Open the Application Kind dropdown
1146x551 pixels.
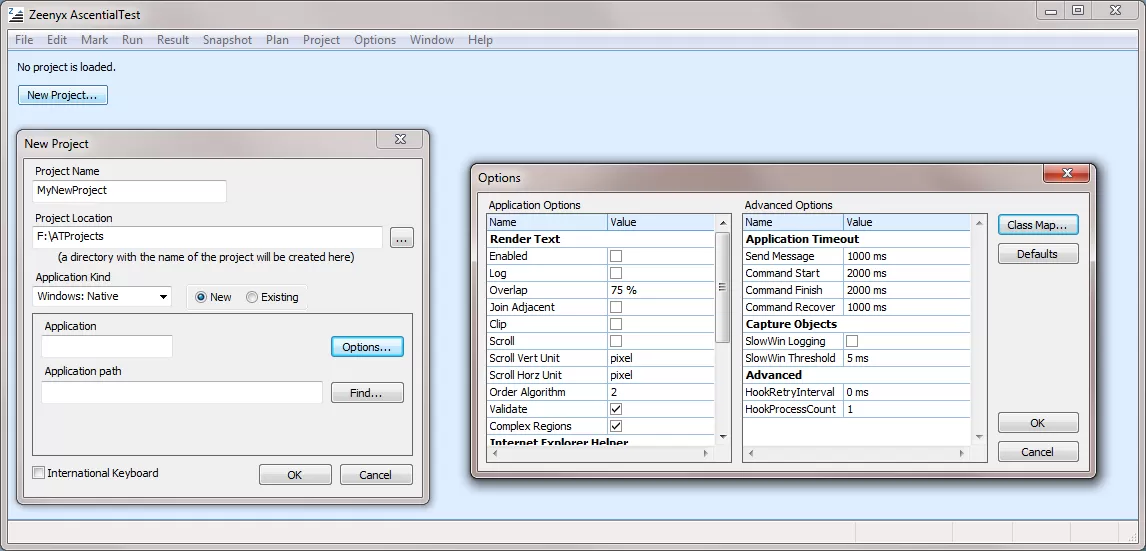pyautogui.click(x=102, y=297)
